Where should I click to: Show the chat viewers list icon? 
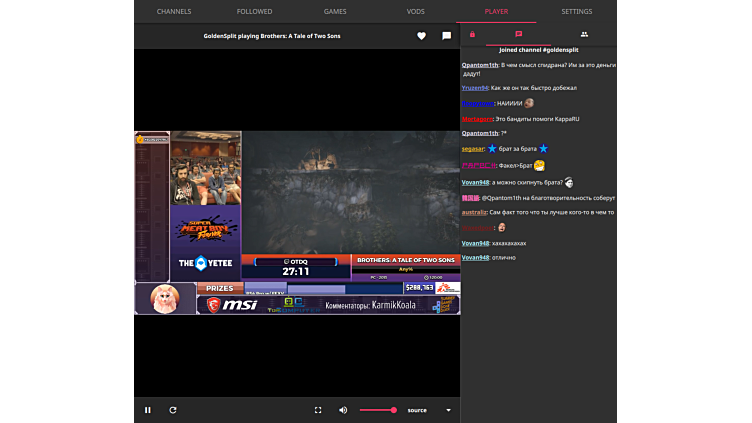pyautogui.click(x=584, y=34)
